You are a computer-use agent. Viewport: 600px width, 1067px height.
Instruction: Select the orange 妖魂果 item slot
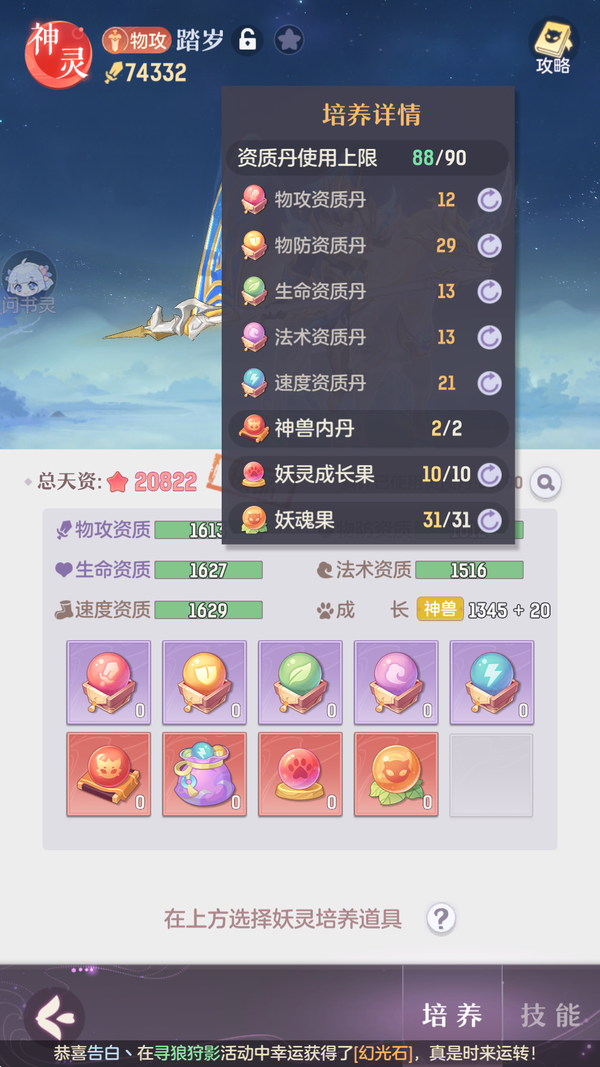[x=396, y=774]
